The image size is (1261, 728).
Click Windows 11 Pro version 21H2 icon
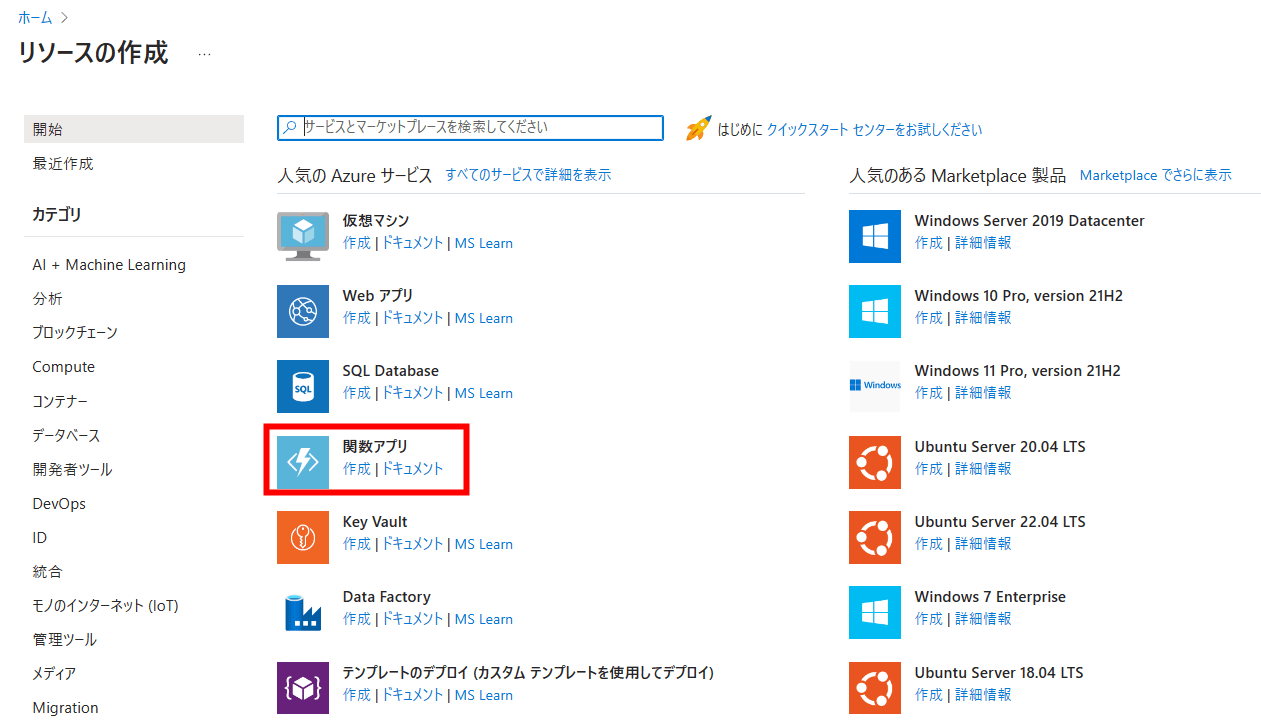(x=874, y=387)
